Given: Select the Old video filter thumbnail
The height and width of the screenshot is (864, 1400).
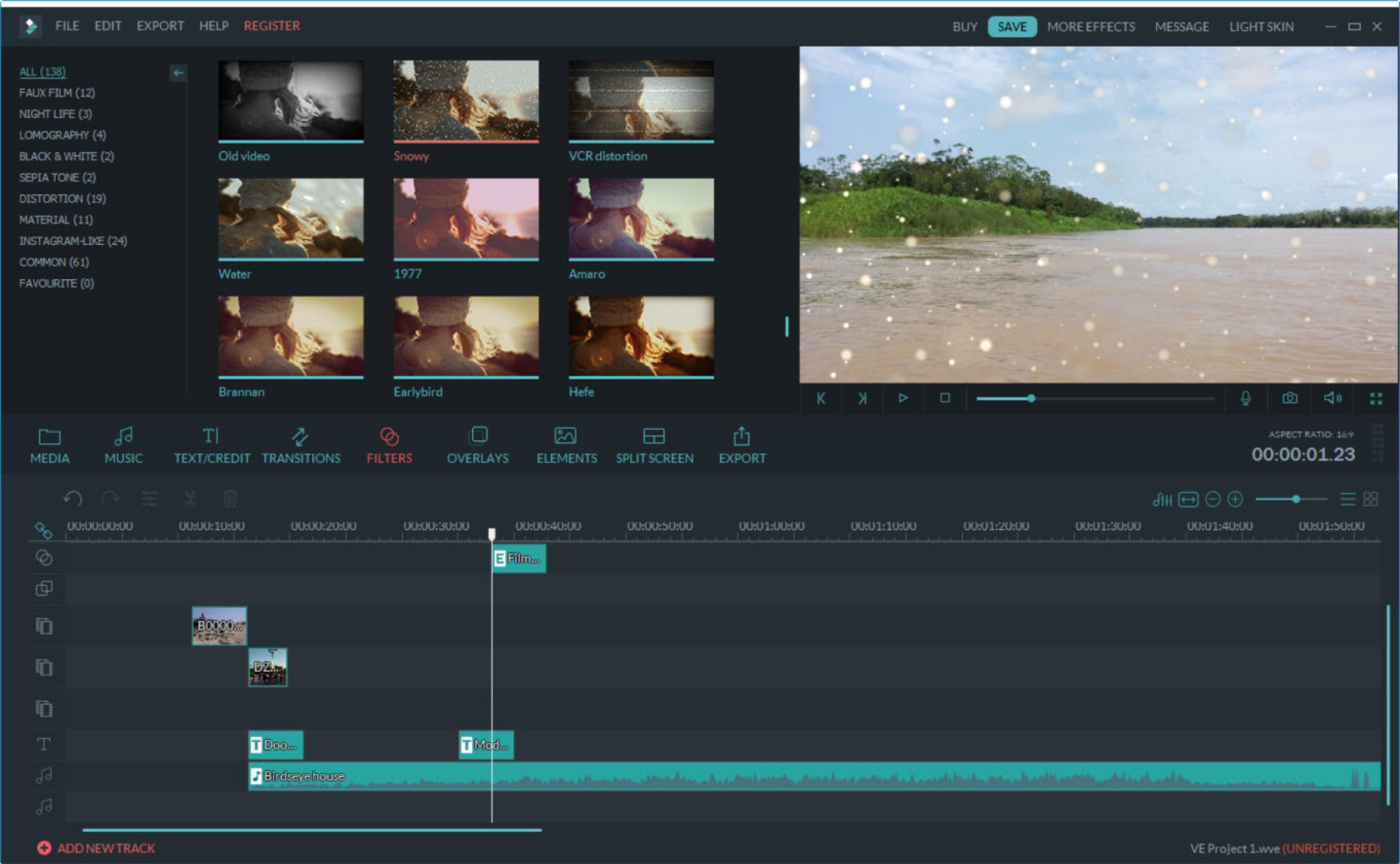Looking at the screenshot, I should [x=291, y=101].
